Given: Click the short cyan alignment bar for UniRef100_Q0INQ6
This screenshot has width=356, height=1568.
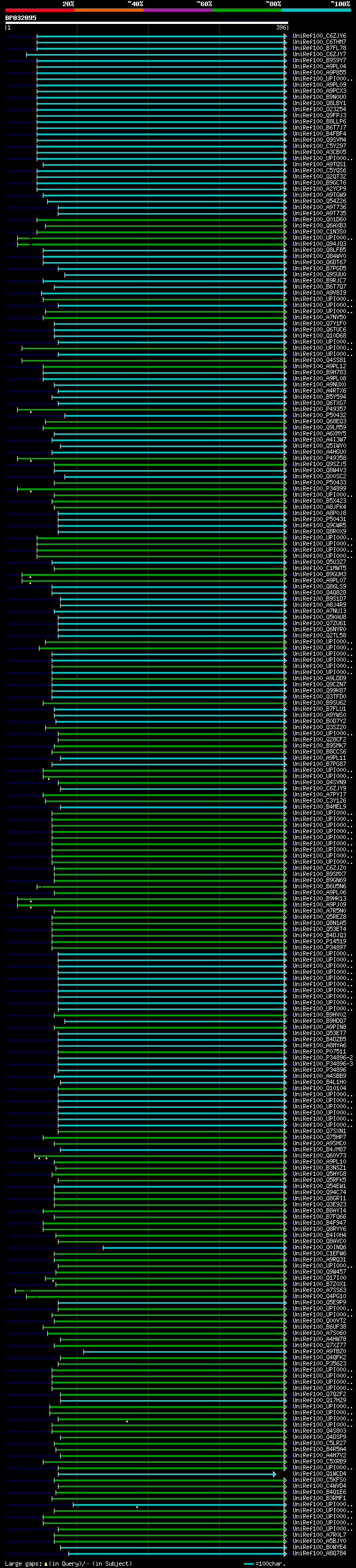Looking at the screenshot, I should coord(194,1247).
